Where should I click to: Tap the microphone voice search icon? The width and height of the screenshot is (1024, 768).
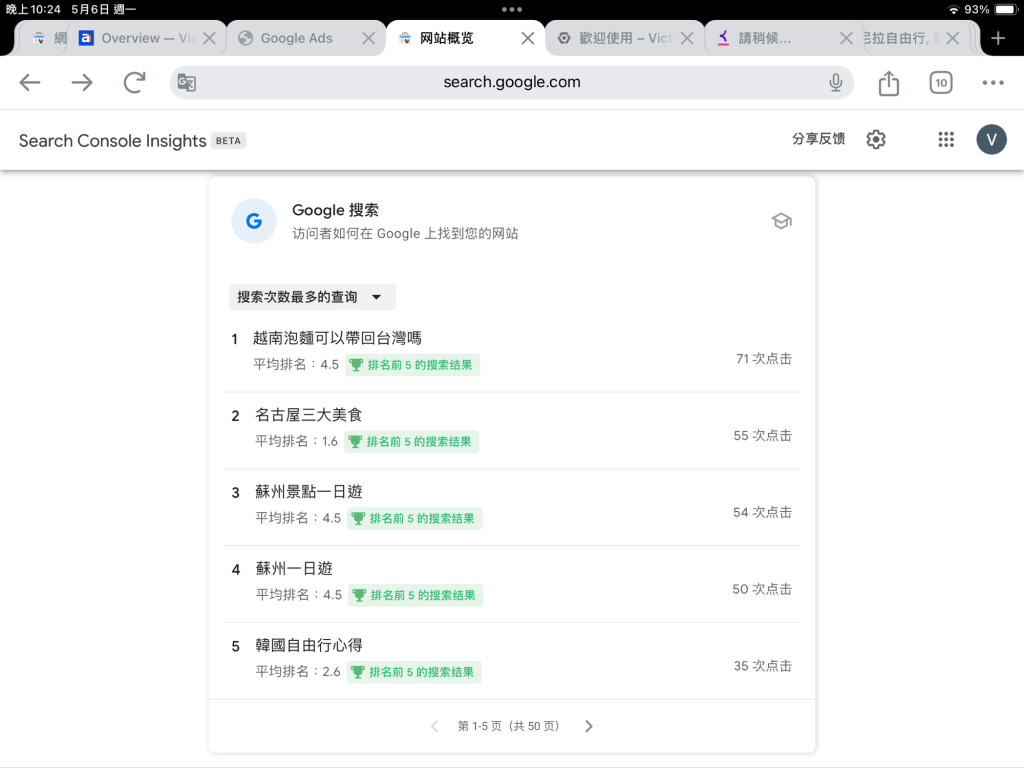click(835, 83)
